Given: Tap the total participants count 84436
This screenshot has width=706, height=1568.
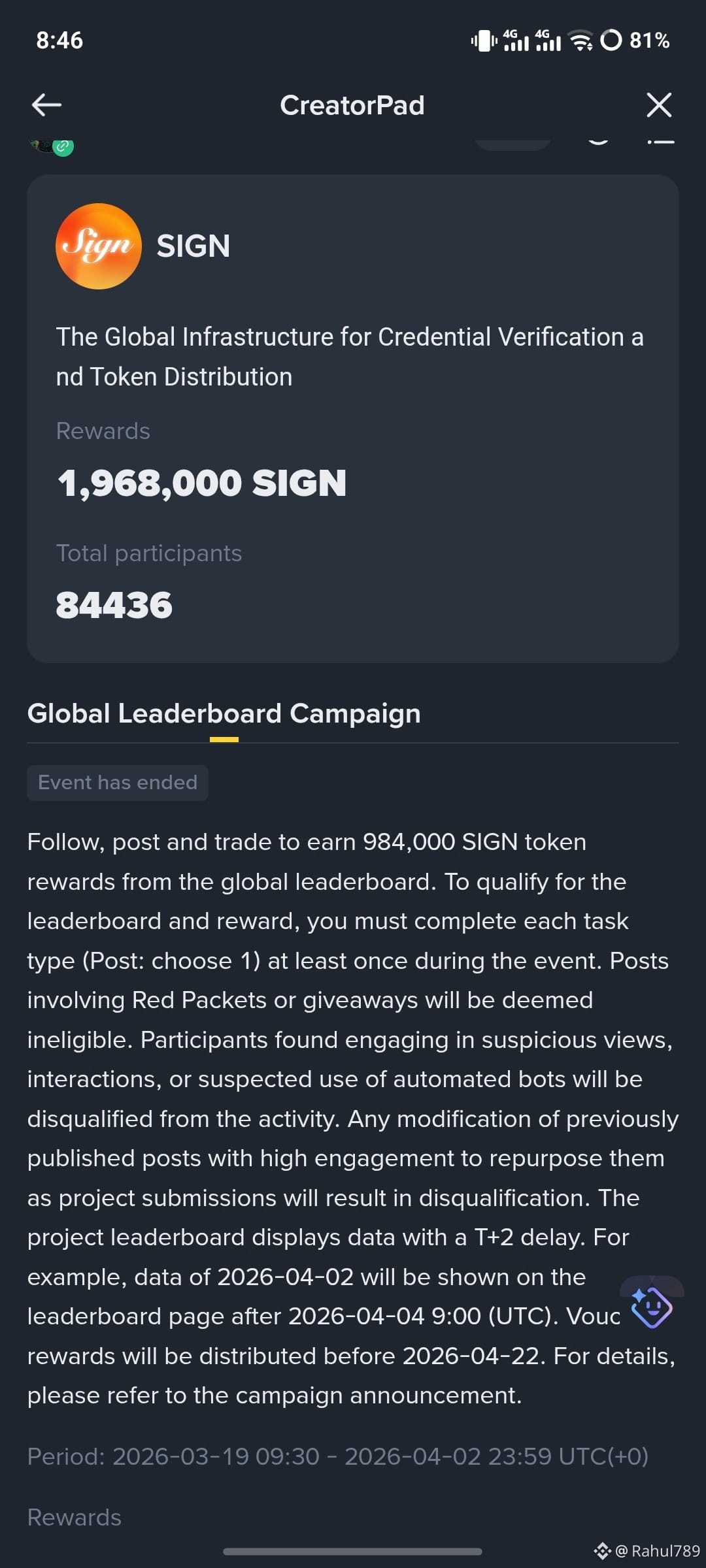Looking at the screenshot, I should click(114, 605).
